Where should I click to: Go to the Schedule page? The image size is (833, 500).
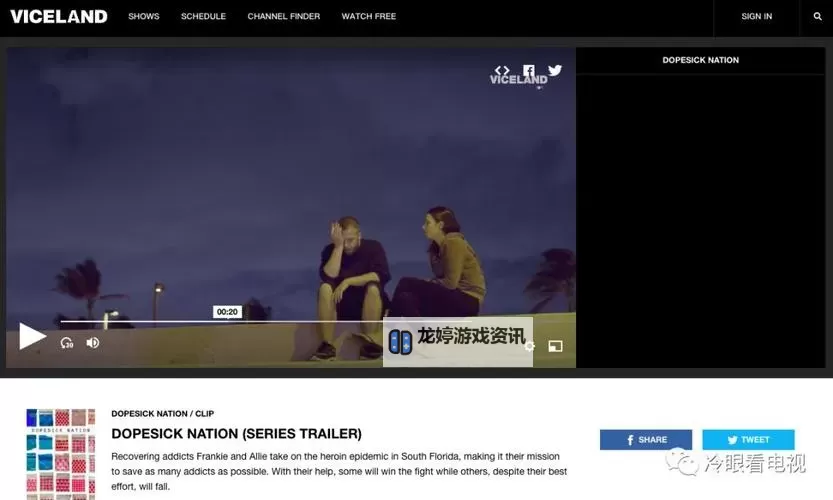tap(203, 17)
